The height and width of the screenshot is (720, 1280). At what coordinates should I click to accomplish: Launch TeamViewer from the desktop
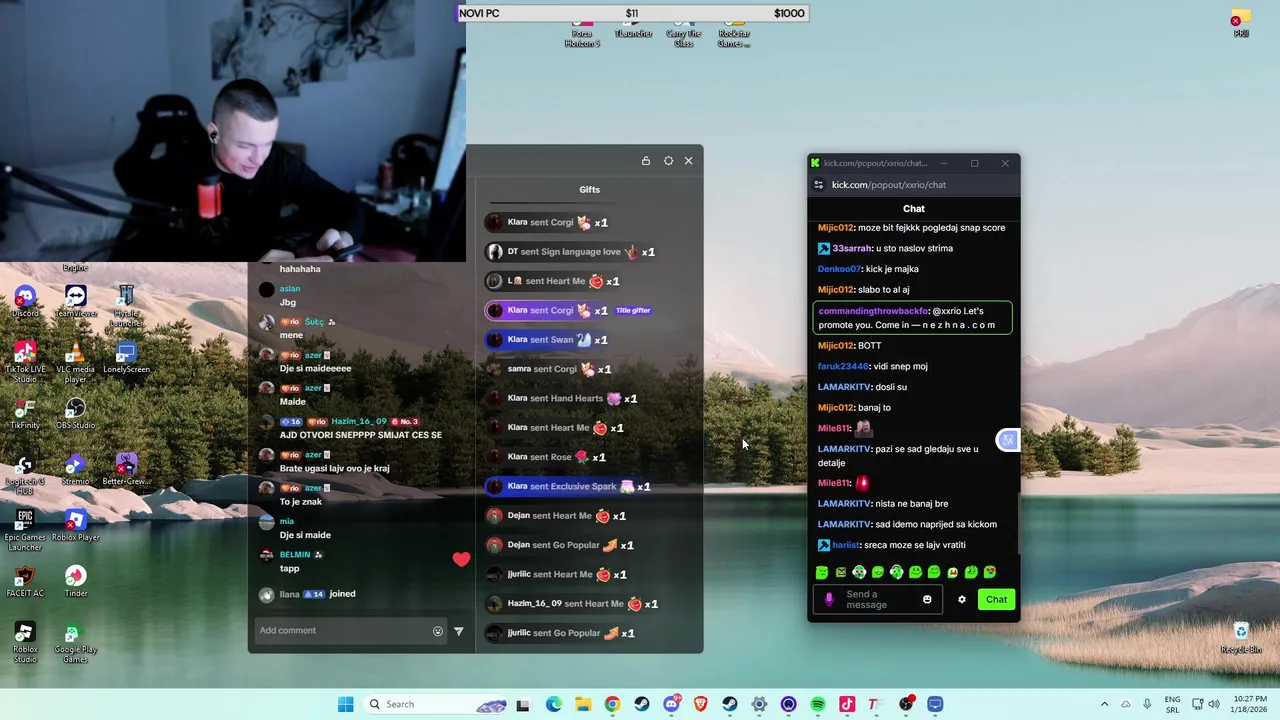pos(75,301)
